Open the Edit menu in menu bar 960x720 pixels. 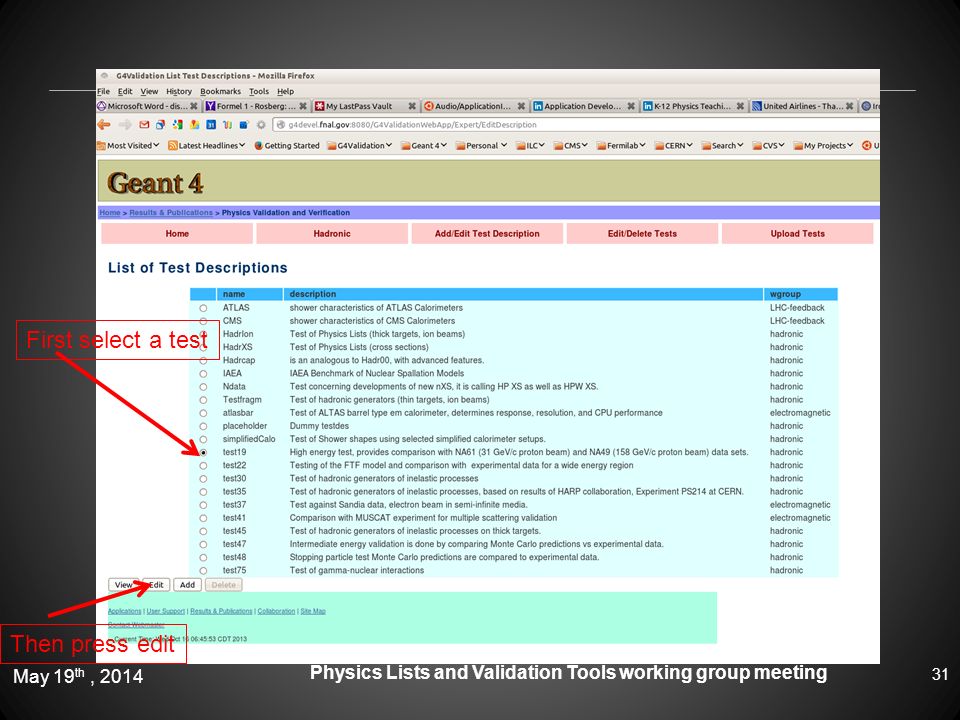coord(125,91)
